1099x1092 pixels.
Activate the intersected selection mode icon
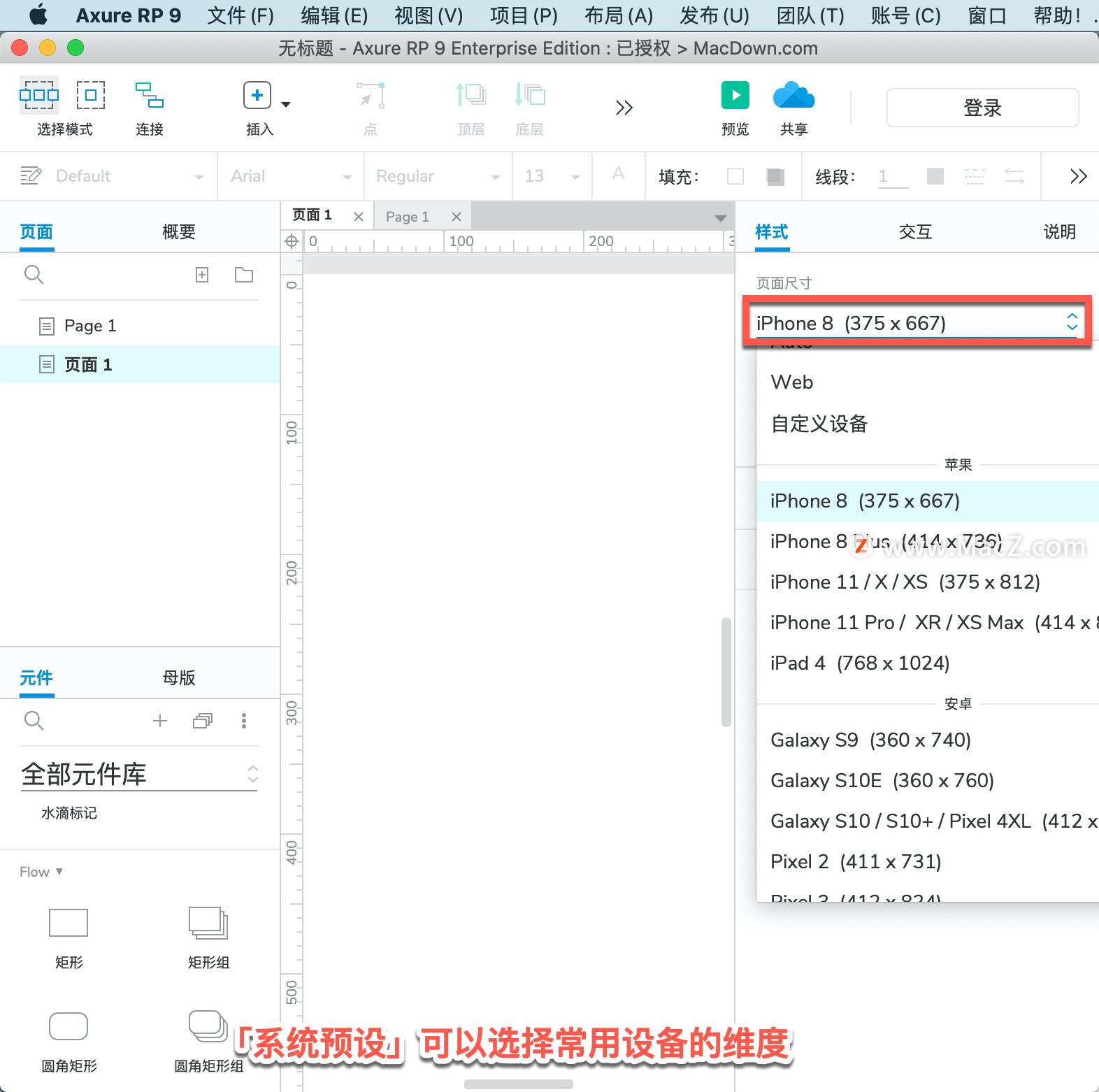pos(39,95)
